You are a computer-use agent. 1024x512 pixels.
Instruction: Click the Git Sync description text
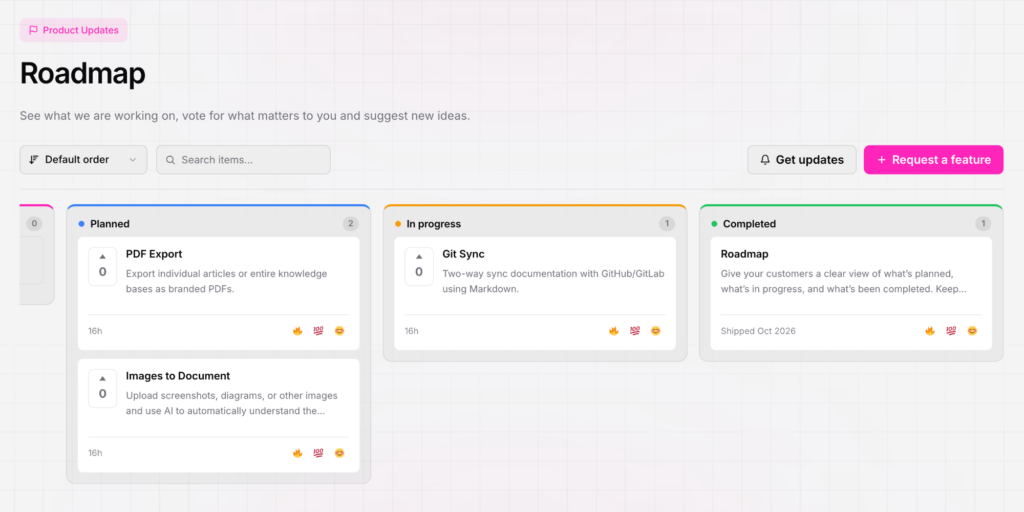pyautogui.click(x=553, y=281)
